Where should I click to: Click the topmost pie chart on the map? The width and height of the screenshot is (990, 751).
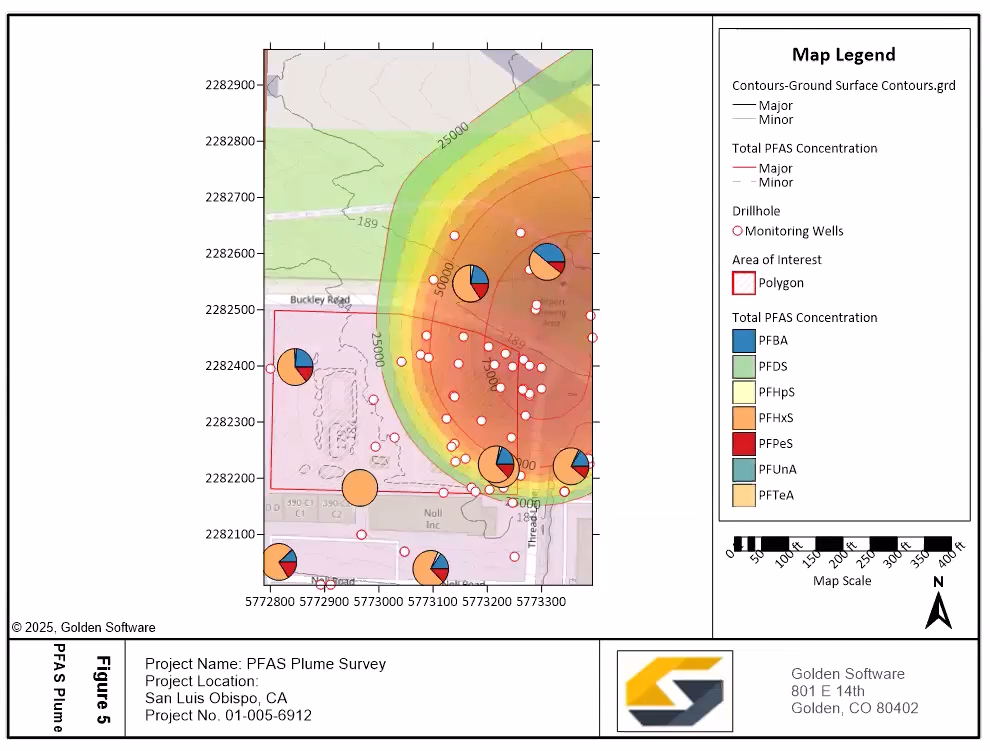(x=547, y=262)
